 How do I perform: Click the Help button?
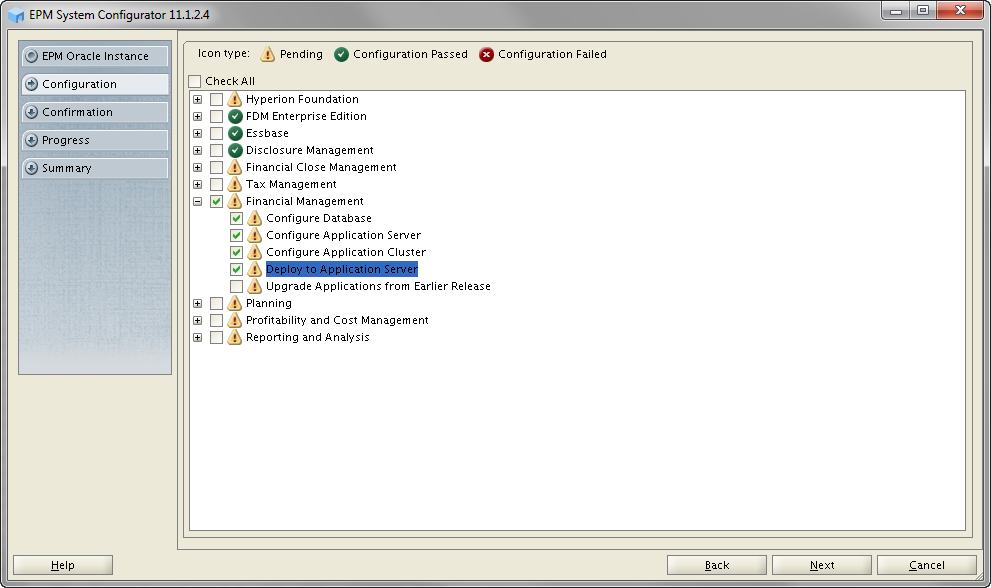coord(63,565)
